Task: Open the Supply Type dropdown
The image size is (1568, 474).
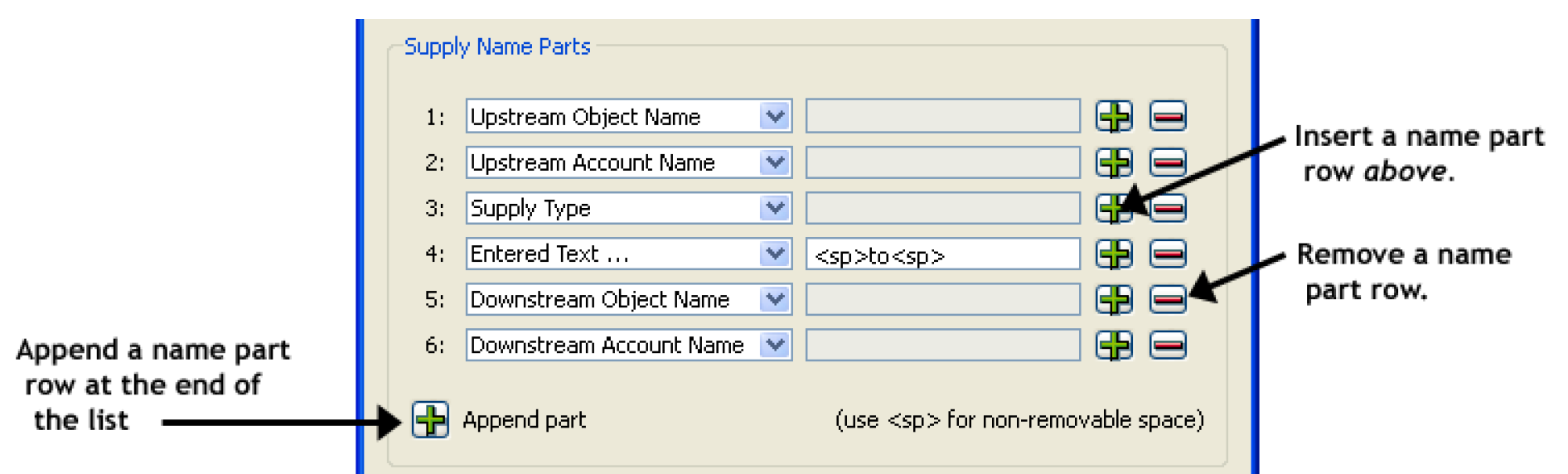Action: 775,208
